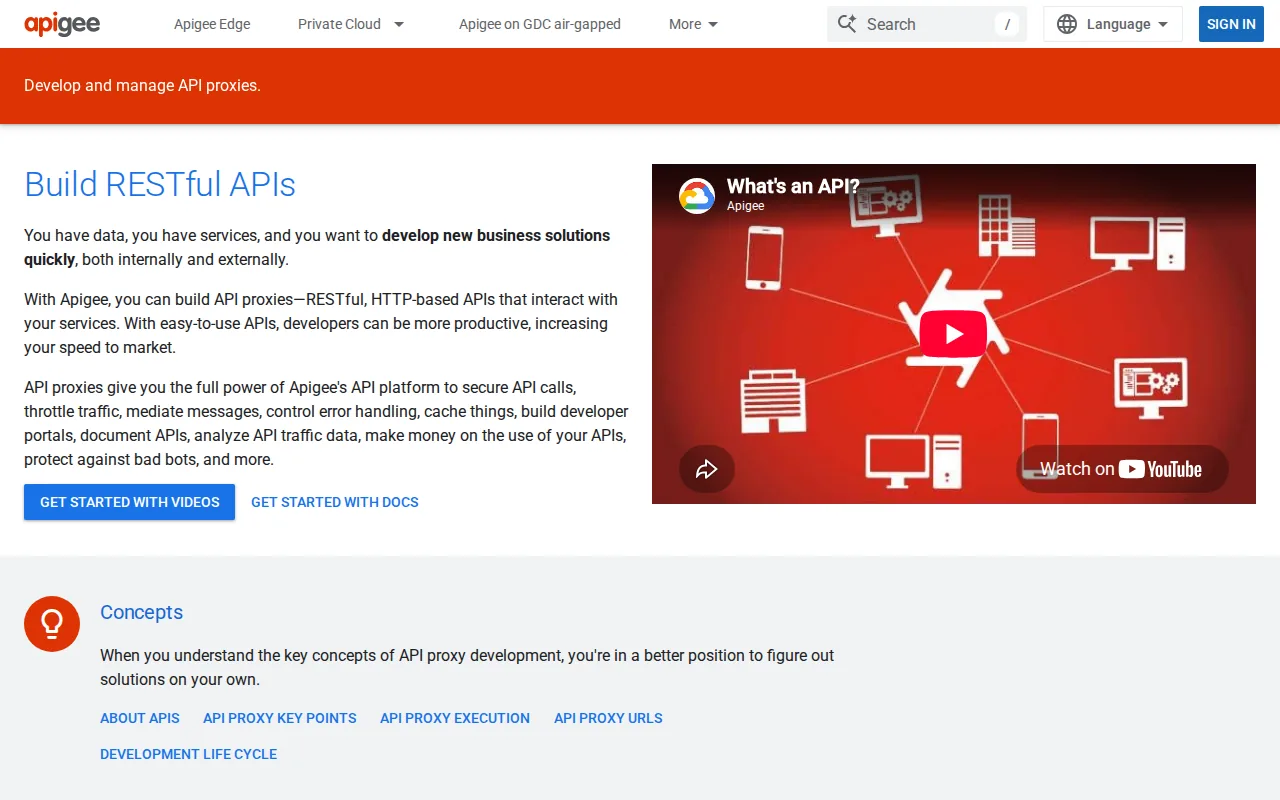Click GET STARTED WITH VIDEOS button
The image size is (1280, 800).
click(130, 502)
